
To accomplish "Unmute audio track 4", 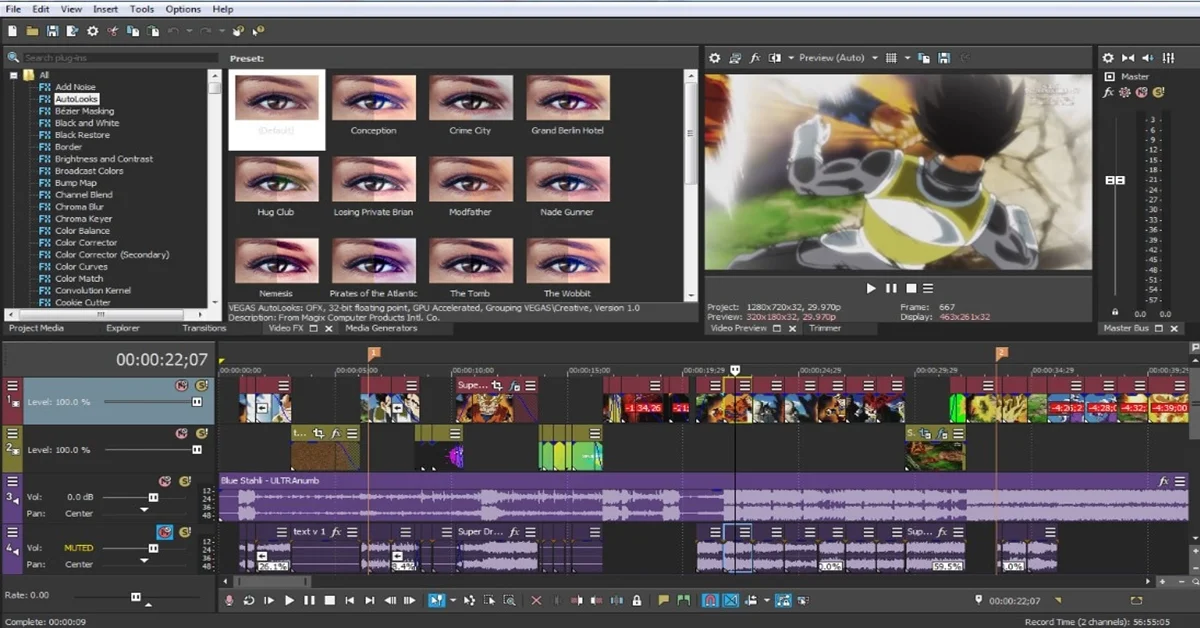I will coord(165,531).
